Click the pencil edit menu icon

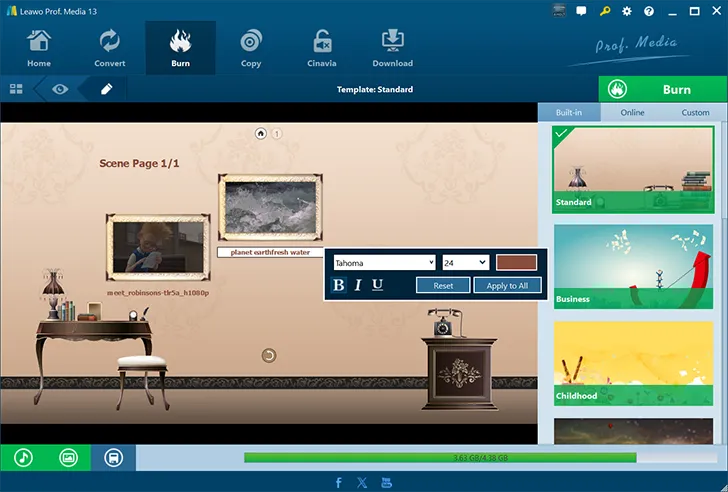click(106, 89)
